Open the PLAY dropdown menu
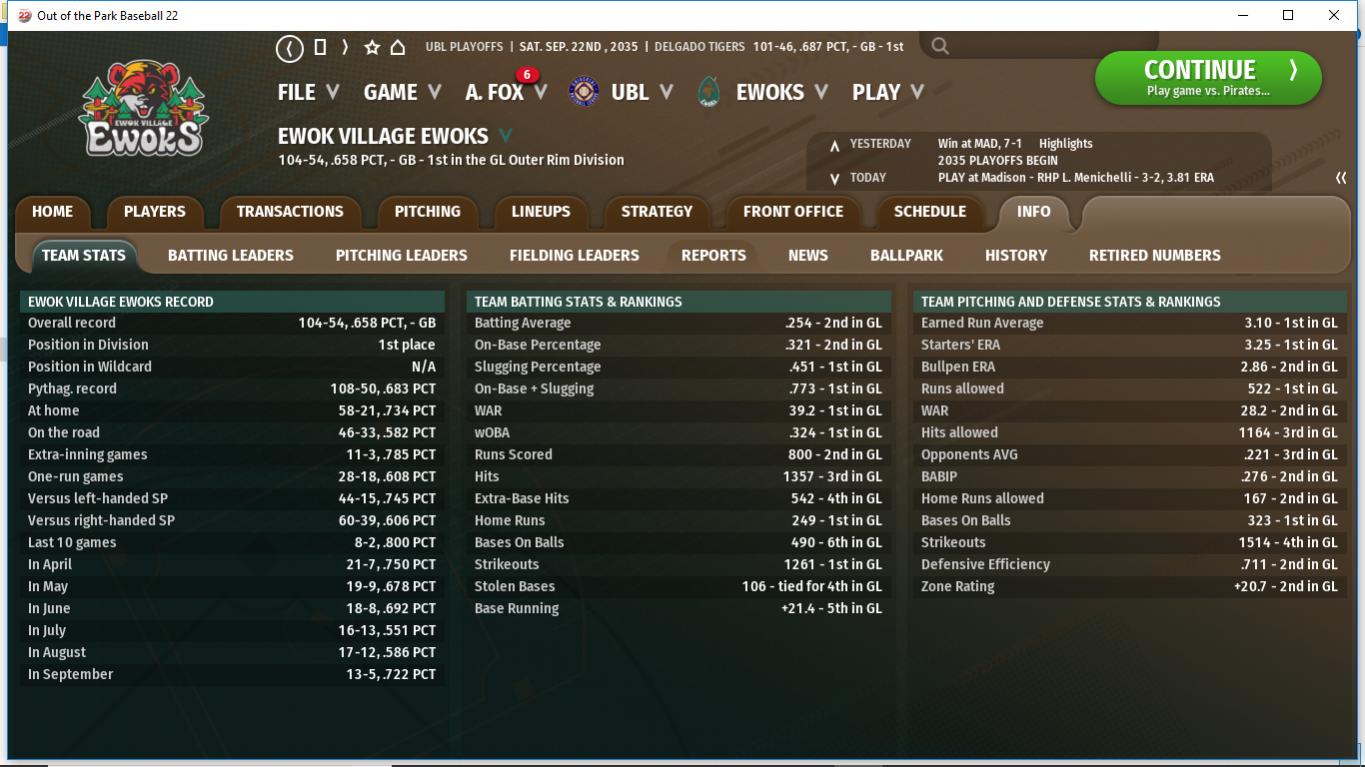The width and height of the screenshot is (1365, 767). coord(887,92)
